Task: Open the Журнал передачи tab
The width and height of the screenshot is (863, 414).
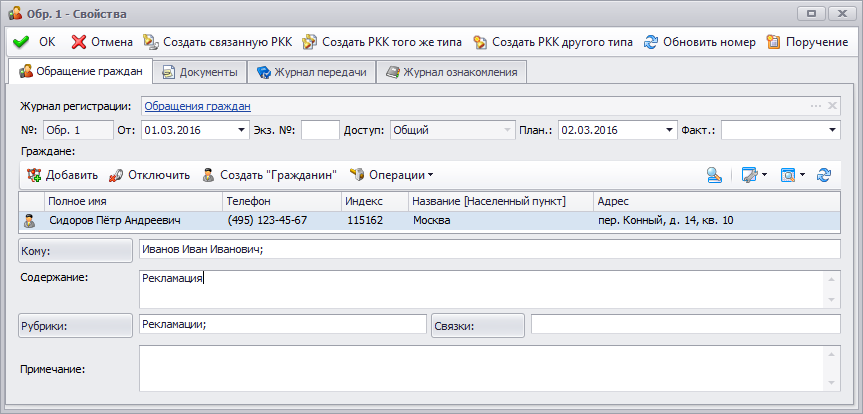Action: pyautogui.click(x=311, y=72)
